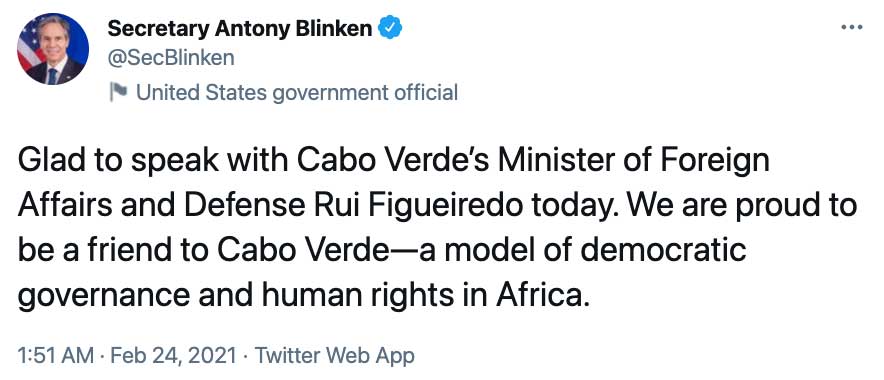Click the word Africa ending the tweet
This screenshot has height=380, width=884.
click(x=542, y=295)
